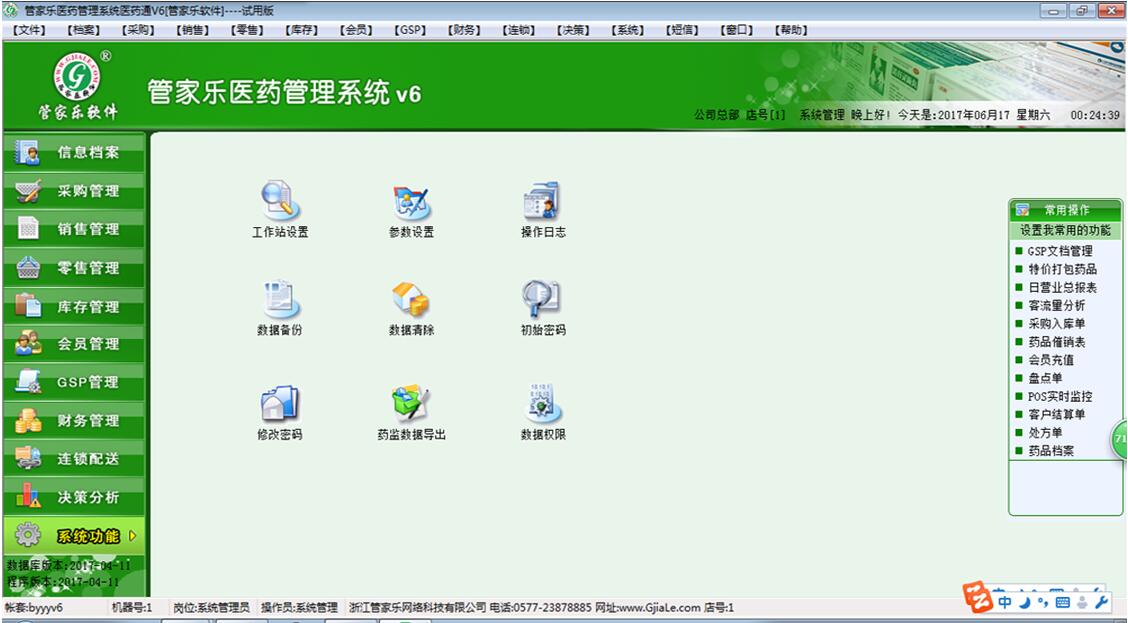The width and height of the screenshot is (1128, 623).
Task: Open the 【采购】 menu
Action: 138,30
